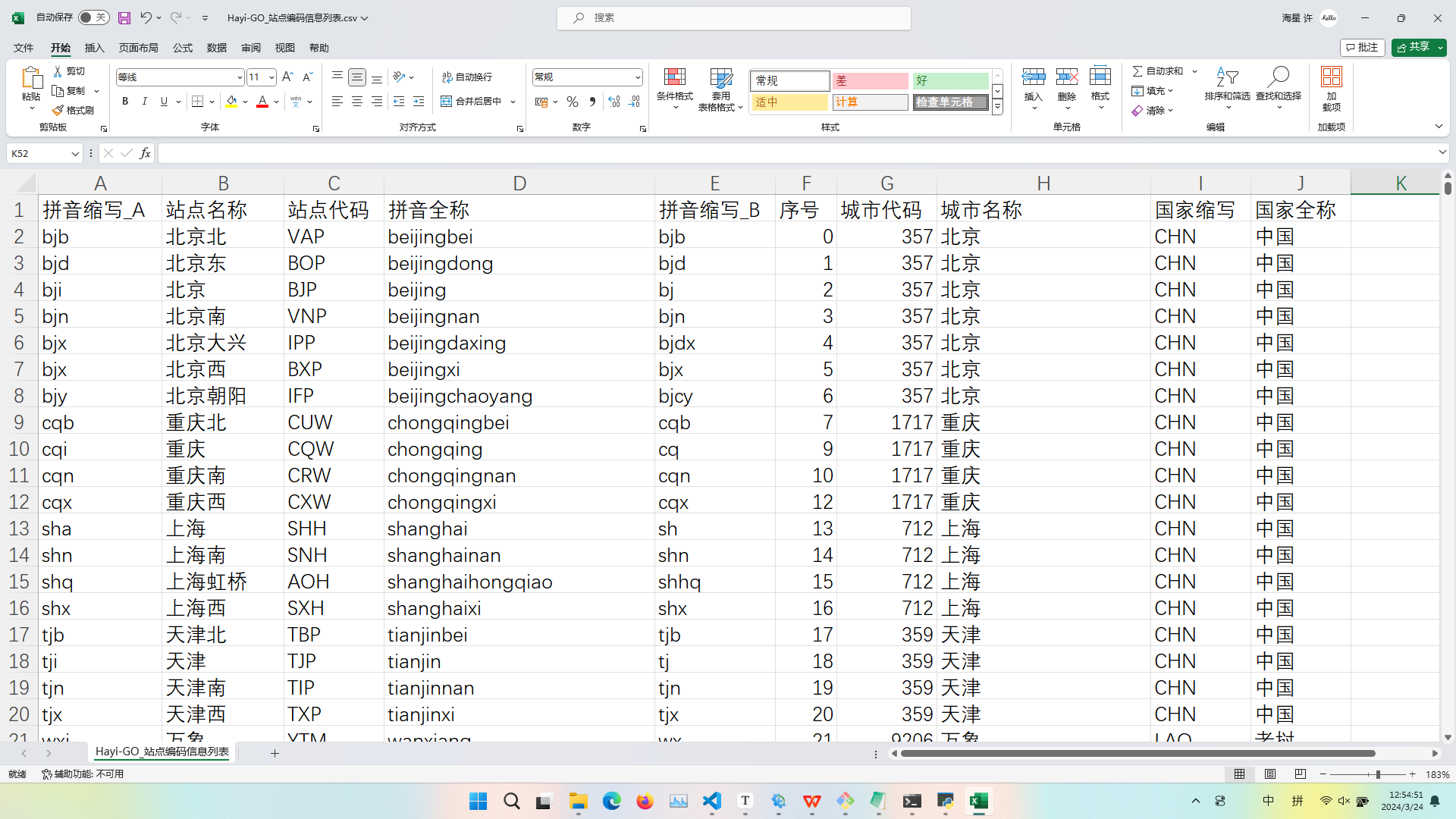Image resolution: width=1456 pixels, height=819 pixels.
Task: Click the bottom align icon
Action: [x=377, y=77]
